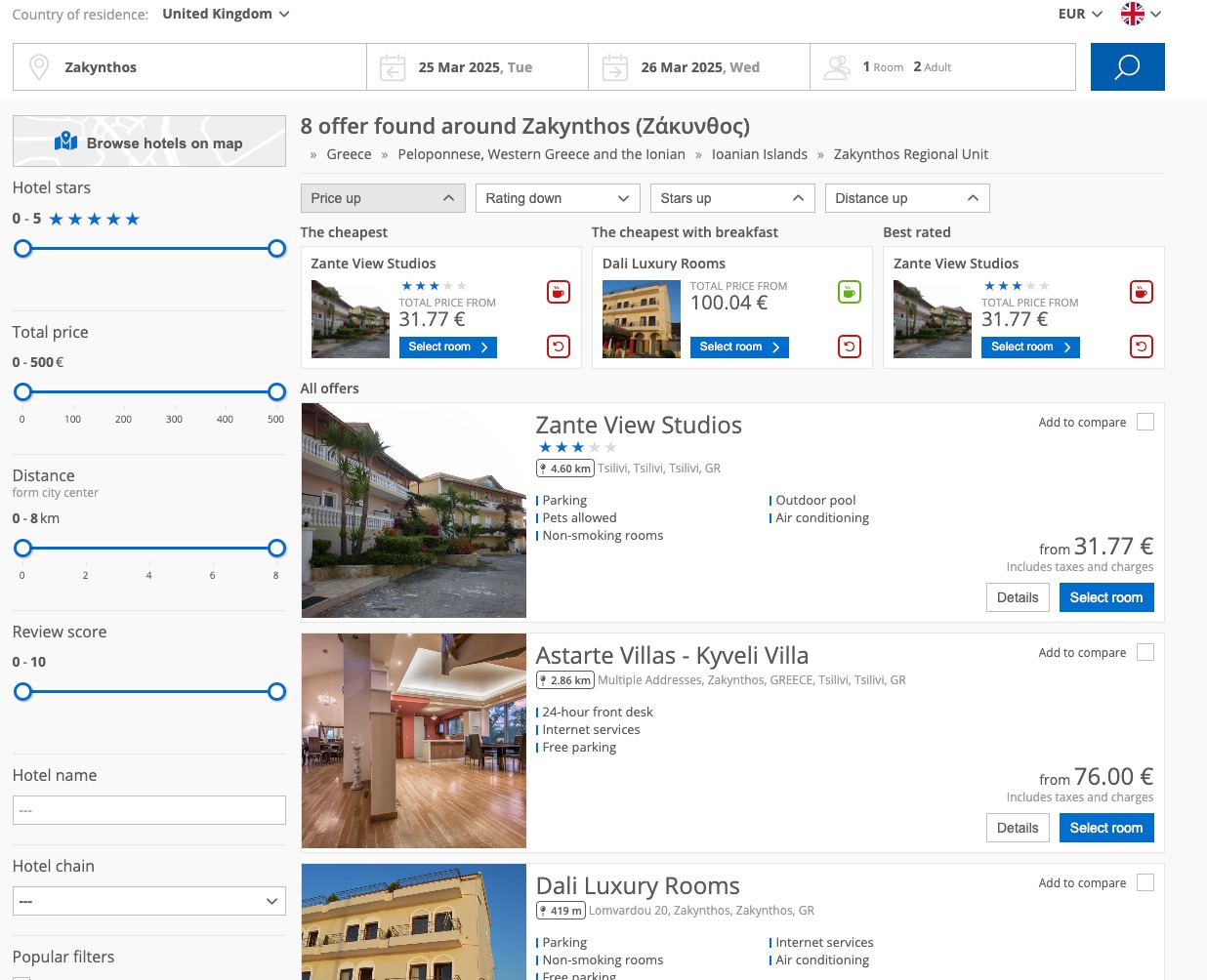Open the Country of residence dropdown
Viewport: 1207px width, 980px height.
pos(226,14)
